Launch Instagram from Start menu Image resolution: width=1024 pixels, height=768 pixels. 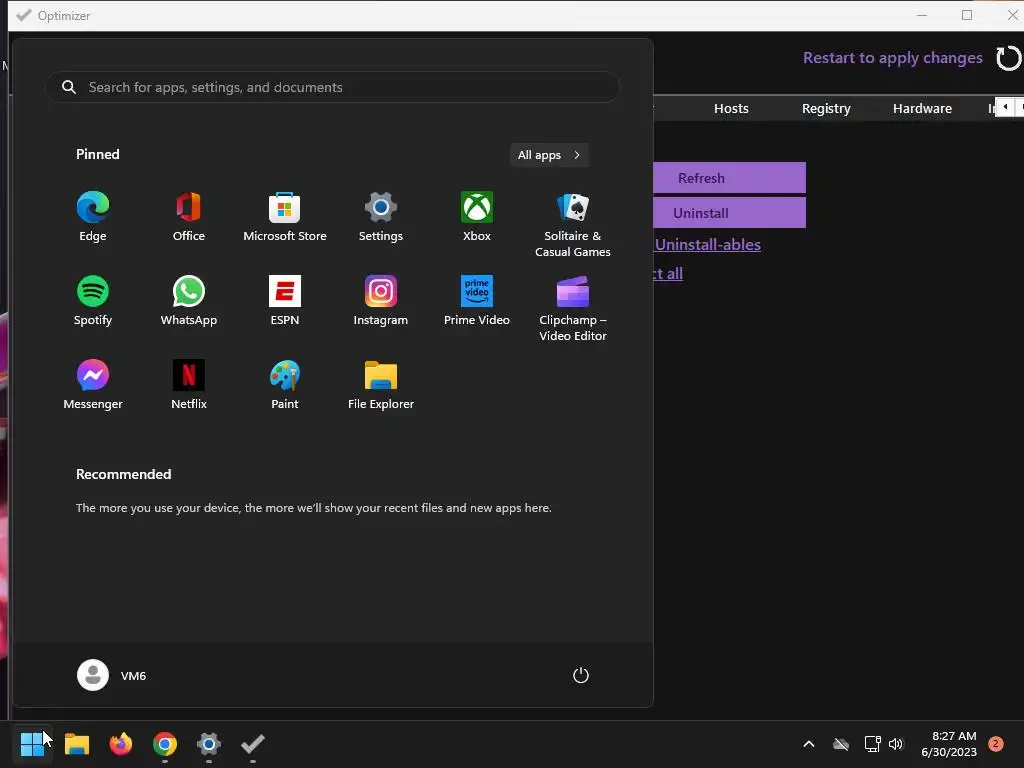(381, 300)
